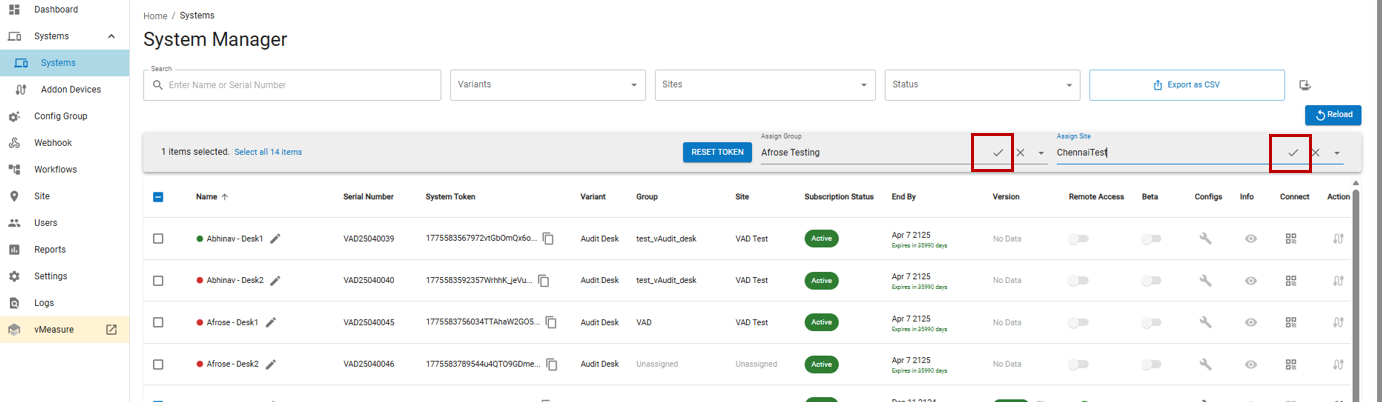Click the RESET TOKEN button
Viewport: 1382px width, 402px height.
(x=718, y=152)
